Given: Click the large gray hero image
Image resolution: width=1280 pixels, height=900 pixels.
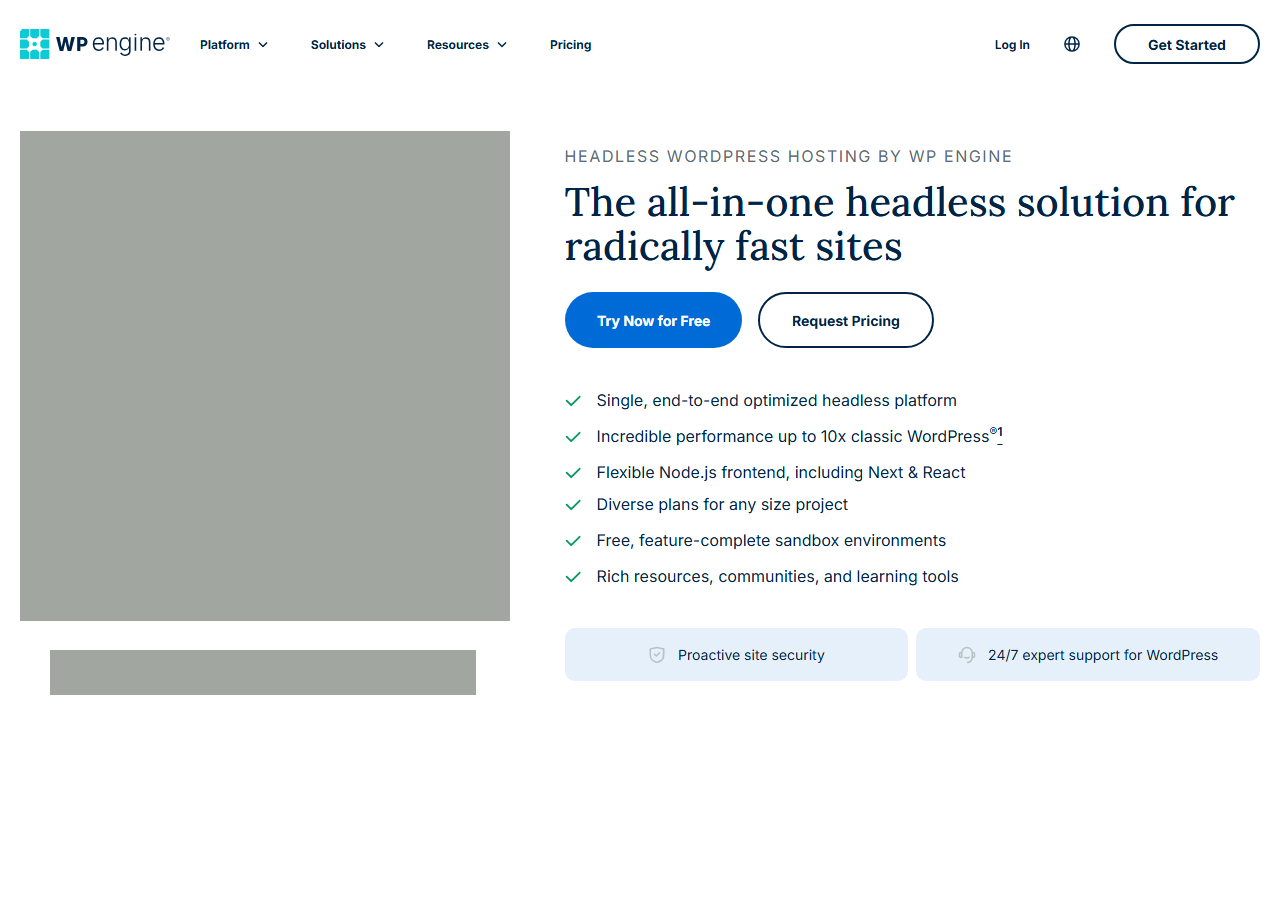Looking at the screenshot, I should [x=265, y=376].
